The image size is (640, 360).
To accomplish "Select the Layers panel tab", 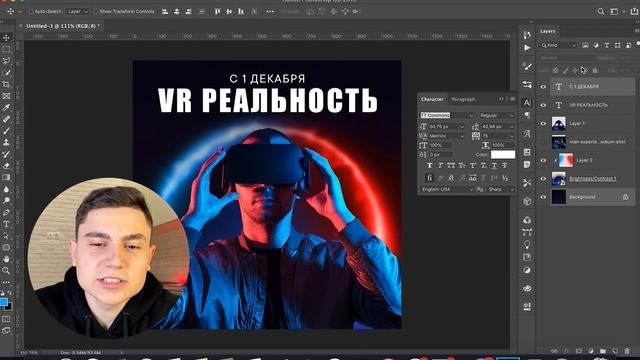I will point(547,31).
